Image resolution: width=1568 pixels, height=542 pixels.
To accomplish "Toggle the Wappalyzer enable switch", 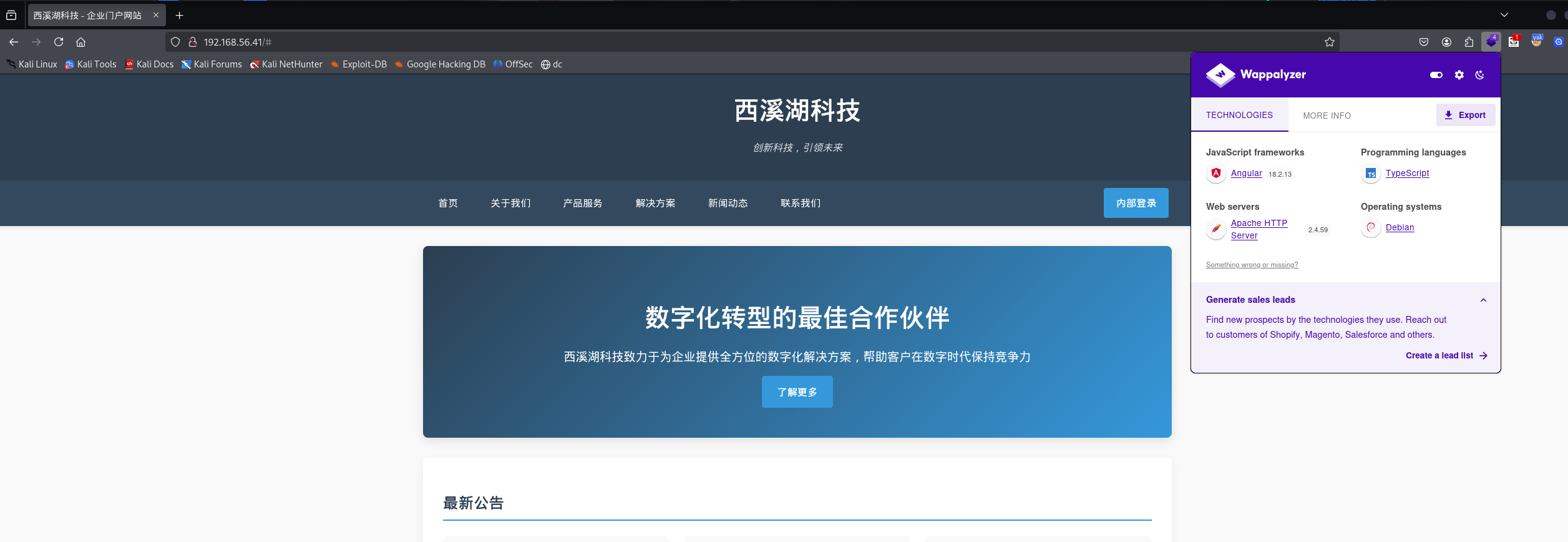I will 1436,75.
